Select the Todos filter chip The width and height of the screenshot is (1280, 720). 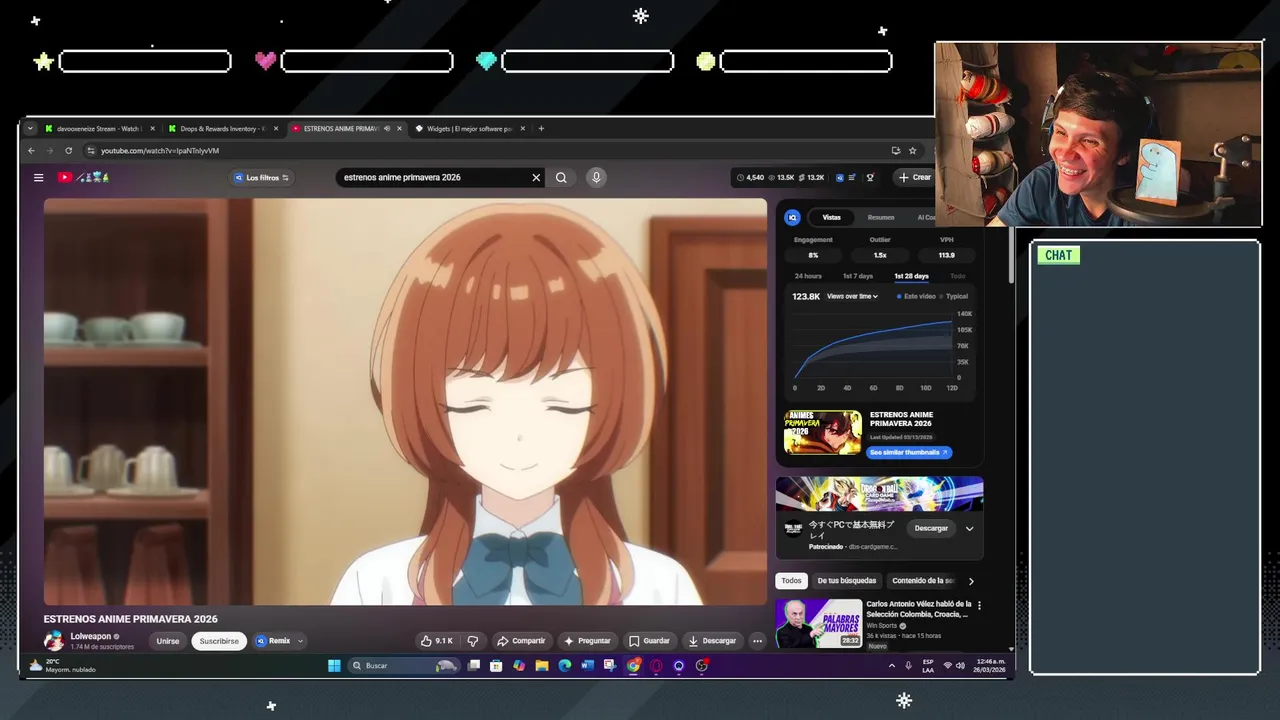point(791,581)
